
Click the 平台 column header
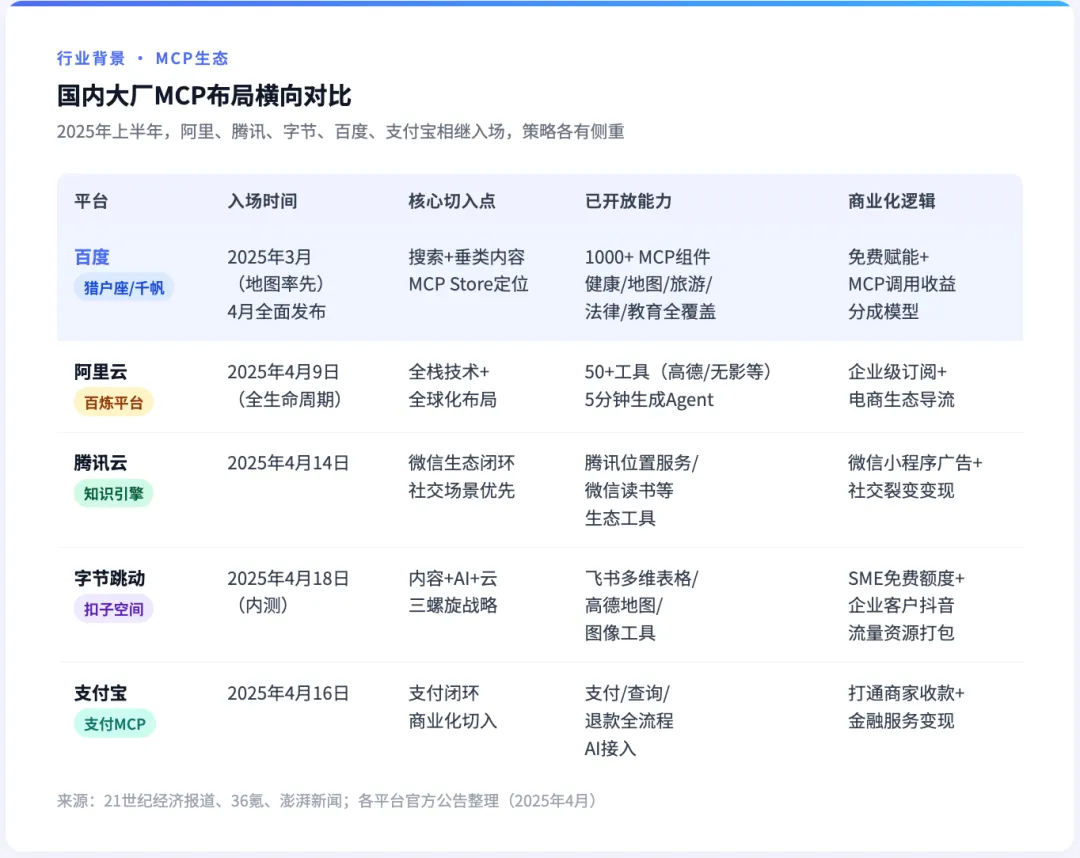coord(91,201)
